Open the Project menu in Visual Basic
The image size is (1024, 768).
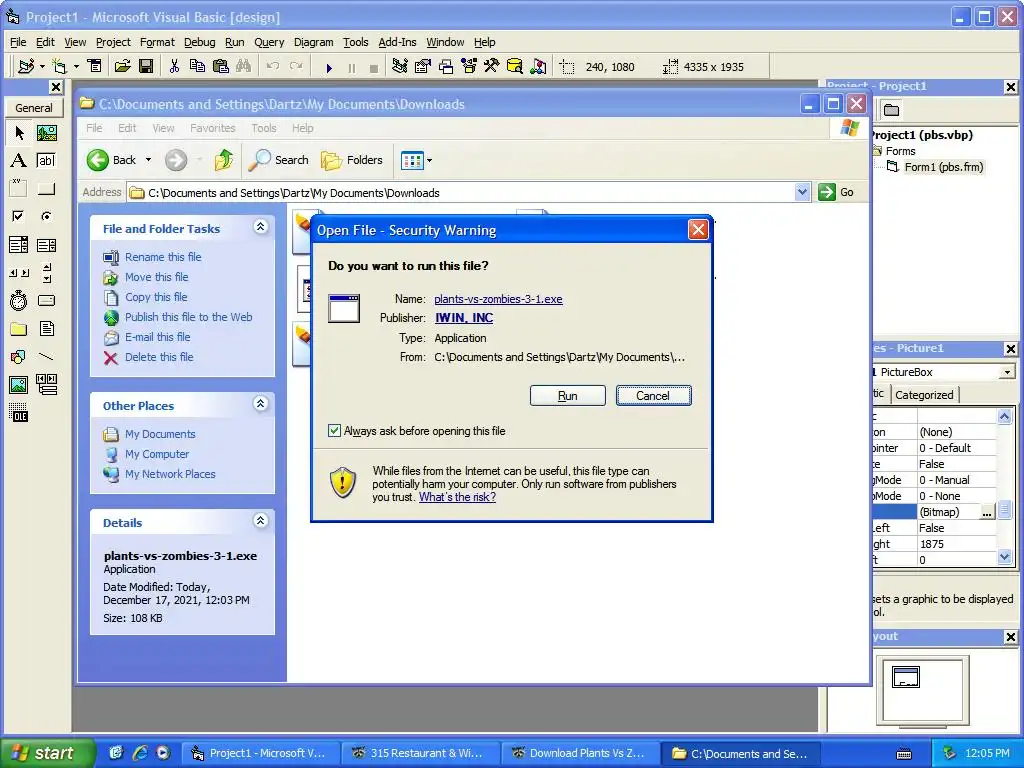tap(113, 42)
